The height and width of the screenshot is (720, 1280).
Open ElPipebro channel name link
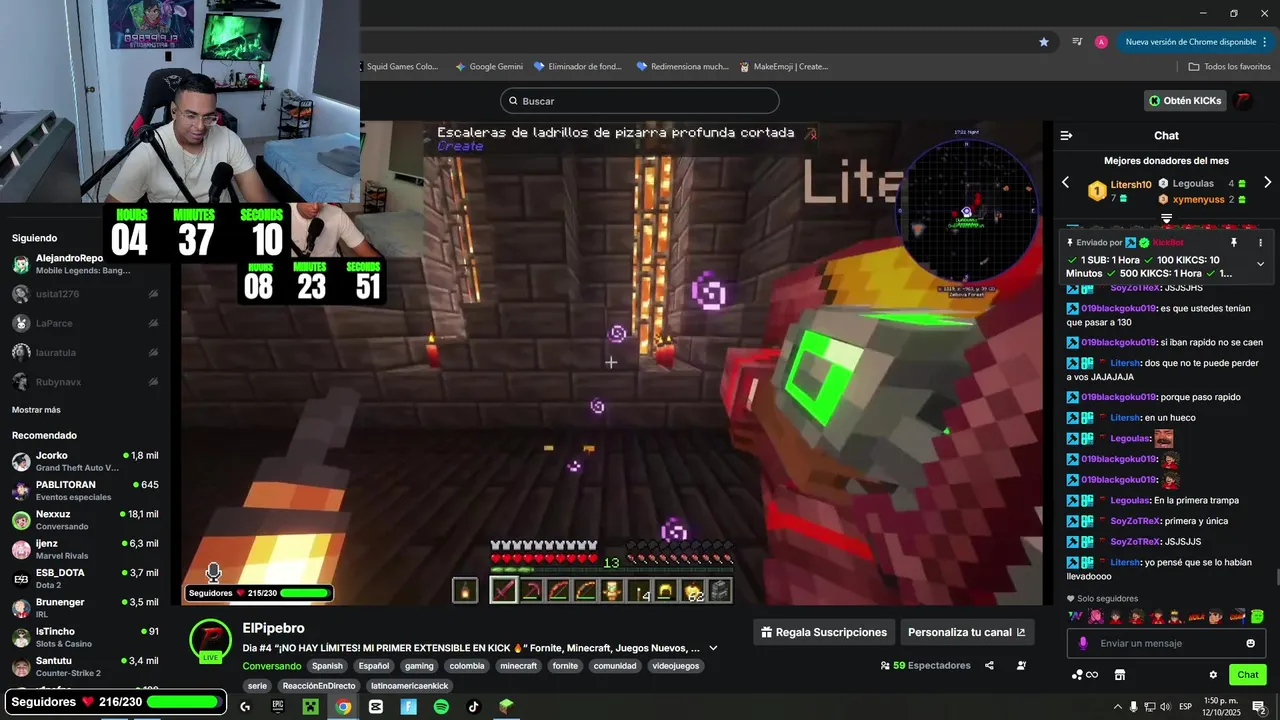[x=273, y=628]
